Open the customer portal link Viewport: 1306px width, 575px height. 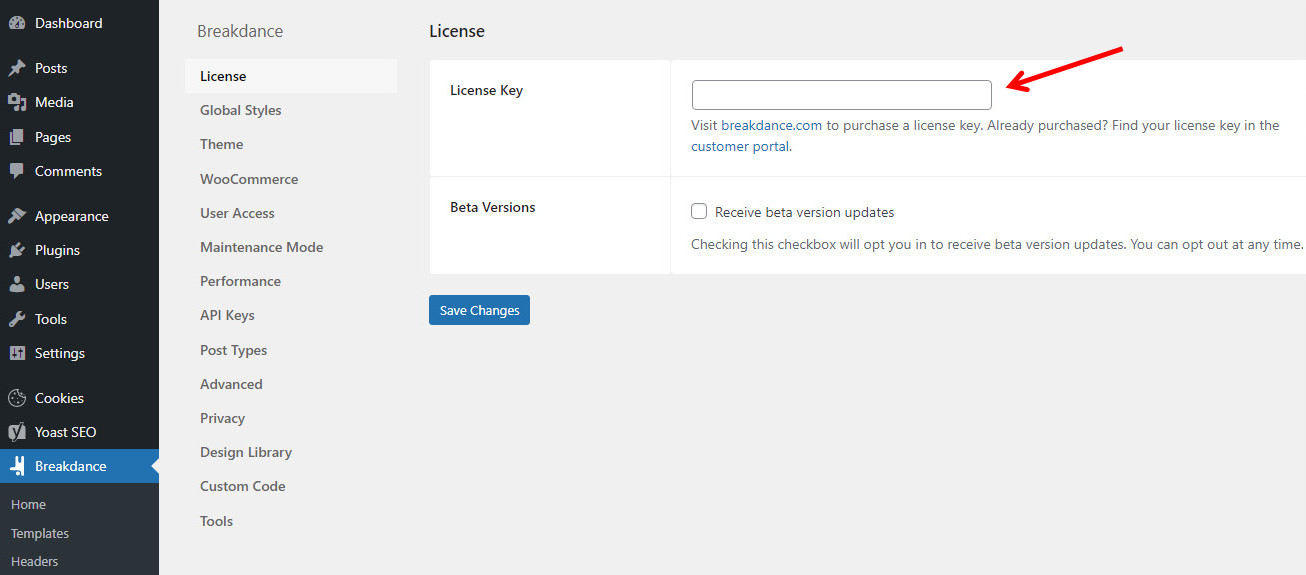point(740,146)
